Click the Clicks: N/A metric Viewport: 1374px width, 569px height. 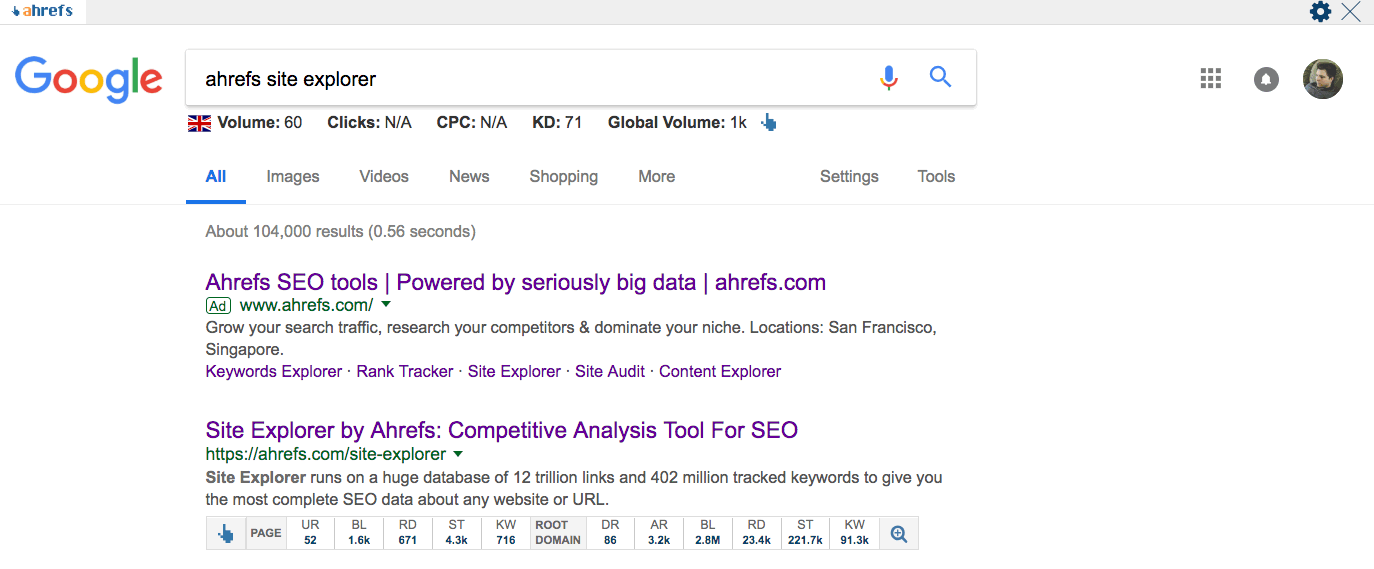[x=369, y=123]
